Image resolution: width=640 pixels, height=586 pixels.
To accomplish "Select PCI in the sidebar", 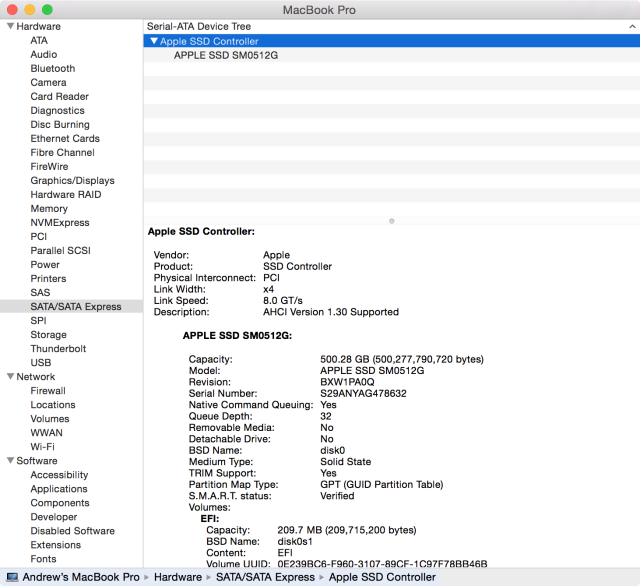I will [x=39, y=236].
